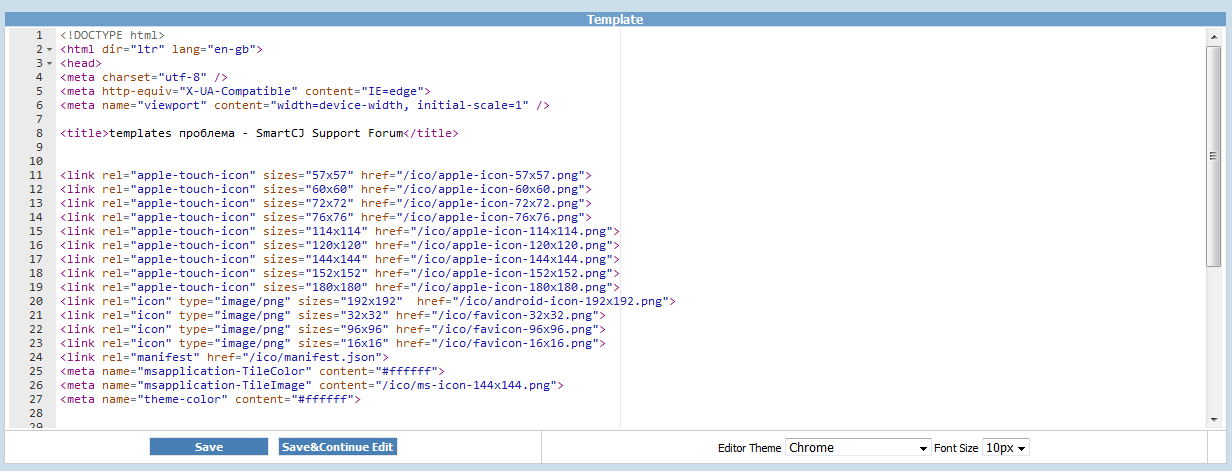The width and height of the screenshot is (1232, 471).
Task: Open the Font Size dropdown
Action: (1006, 448)
